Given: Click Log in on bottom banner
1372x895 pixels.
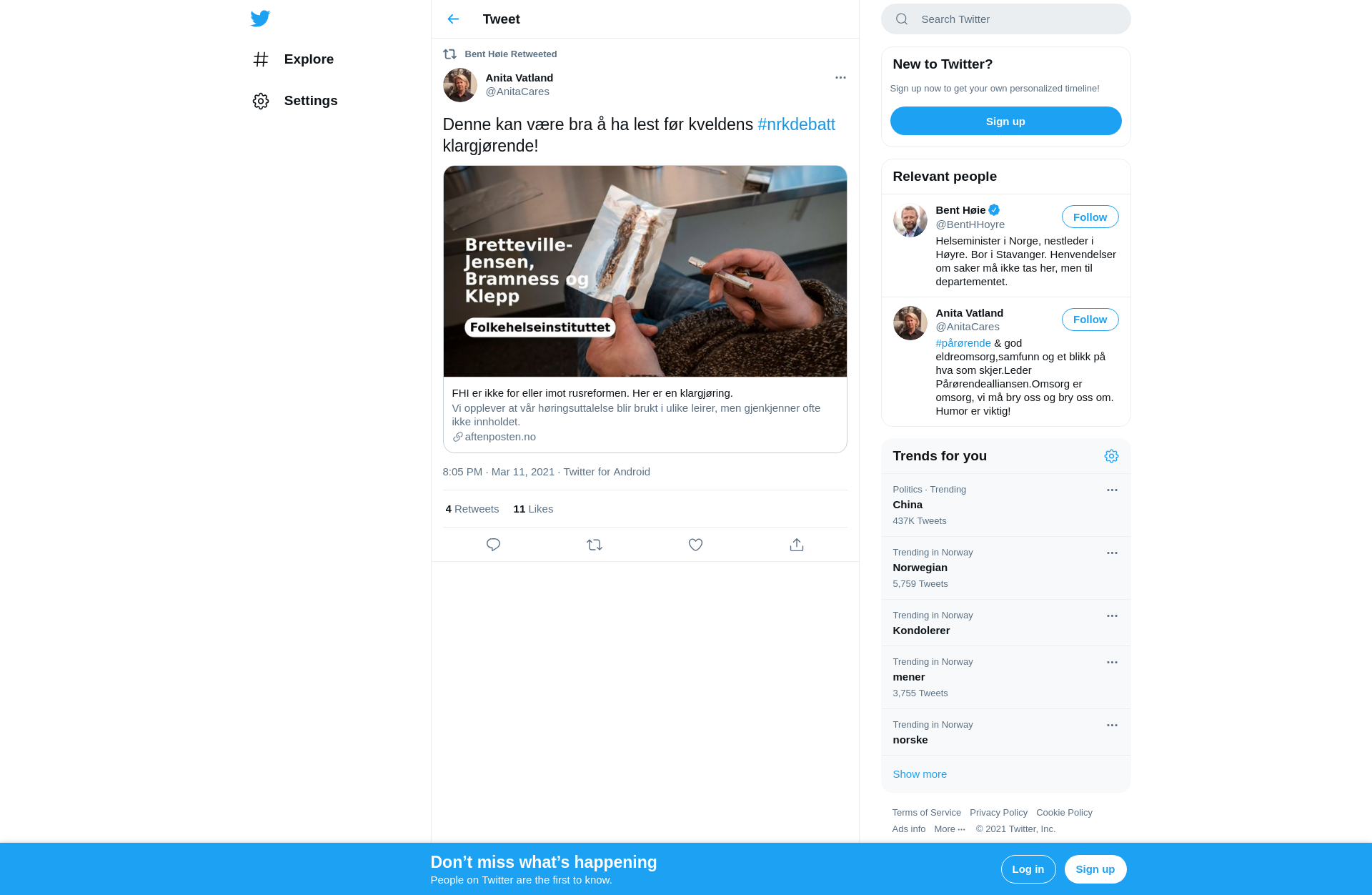Looking at the screenshot, I should click(1028, 869).
